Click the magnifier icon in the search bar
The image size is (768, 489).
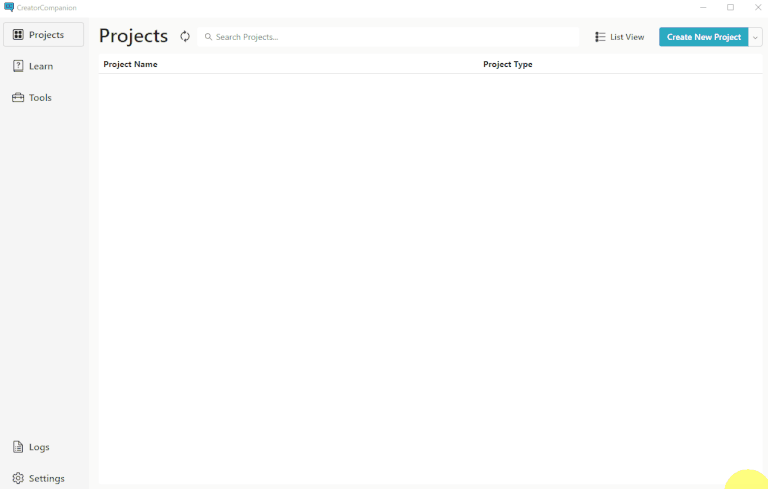(x=208, y=37)
